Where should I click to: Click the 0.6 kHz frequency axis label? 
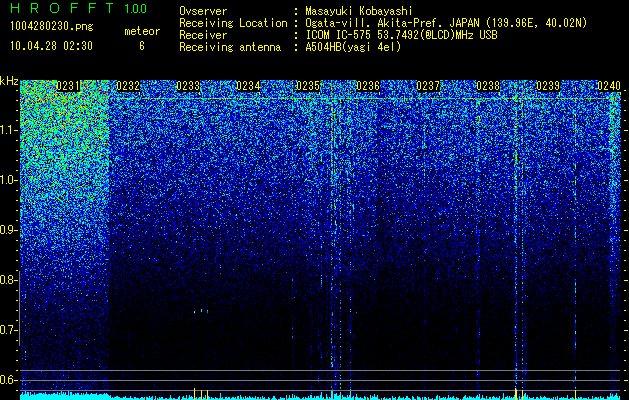9,380
